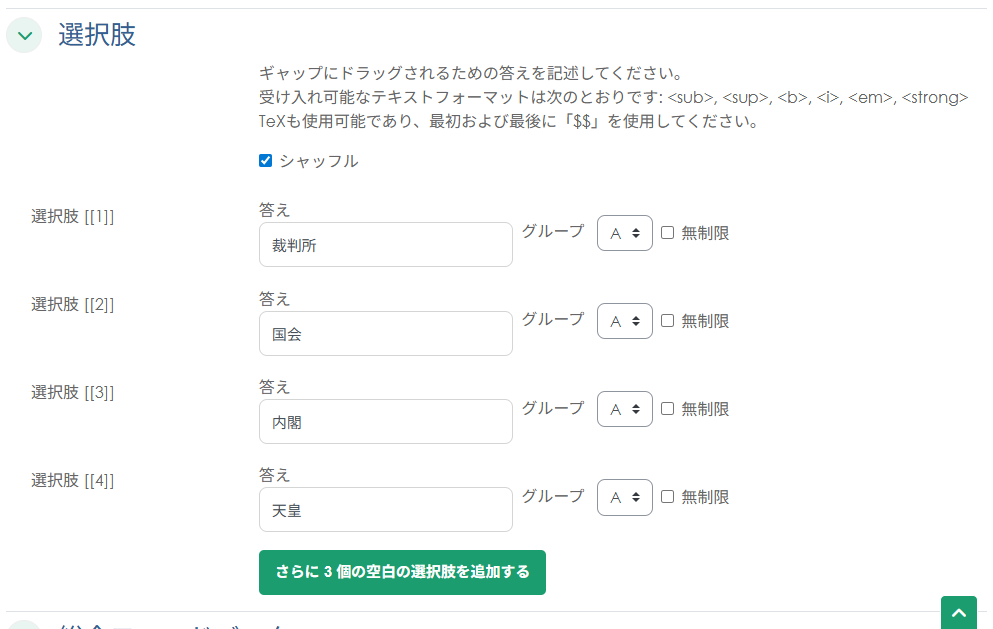Click the green arrow icon at bottom right
Screen dimensions: 993x629
(x=958, y=612)
